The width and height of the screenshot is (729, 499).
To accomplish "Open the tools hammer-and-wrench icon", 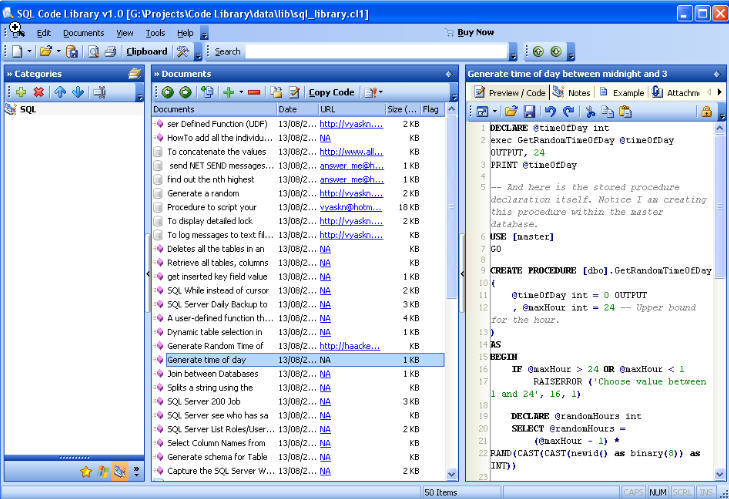I will 182,52.
